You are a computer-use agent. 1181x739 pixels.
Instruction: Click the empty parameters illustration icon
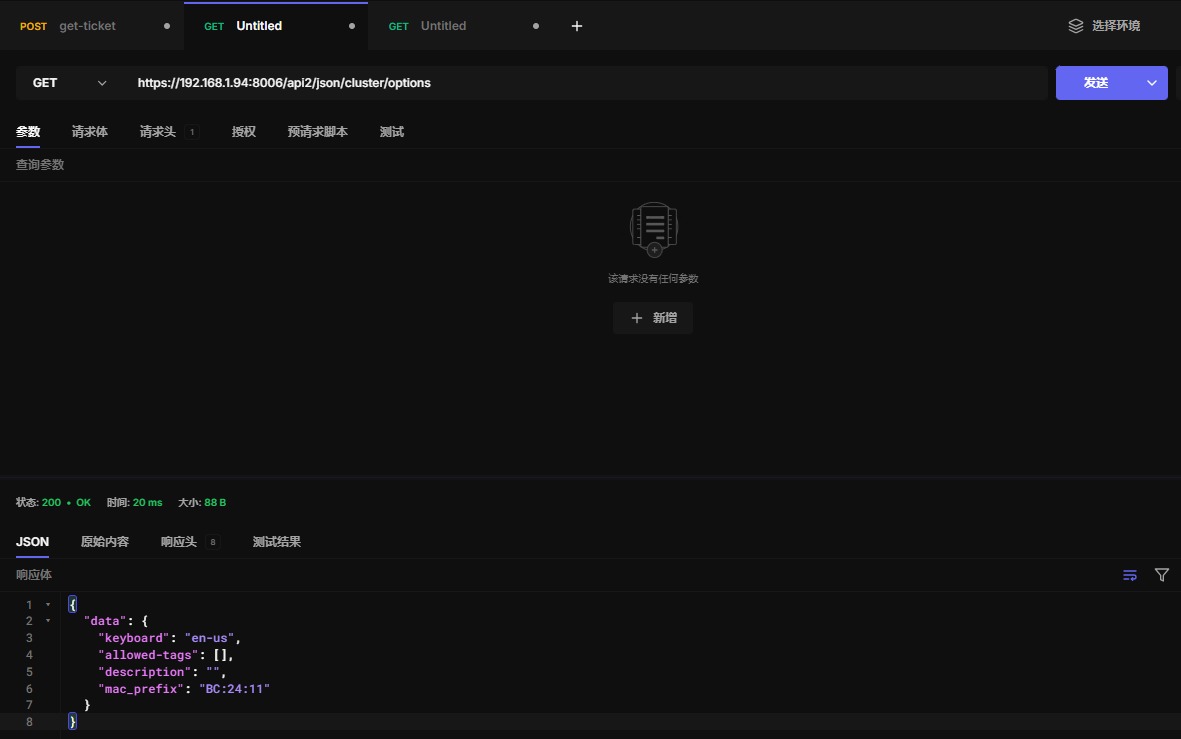point(653,229)
